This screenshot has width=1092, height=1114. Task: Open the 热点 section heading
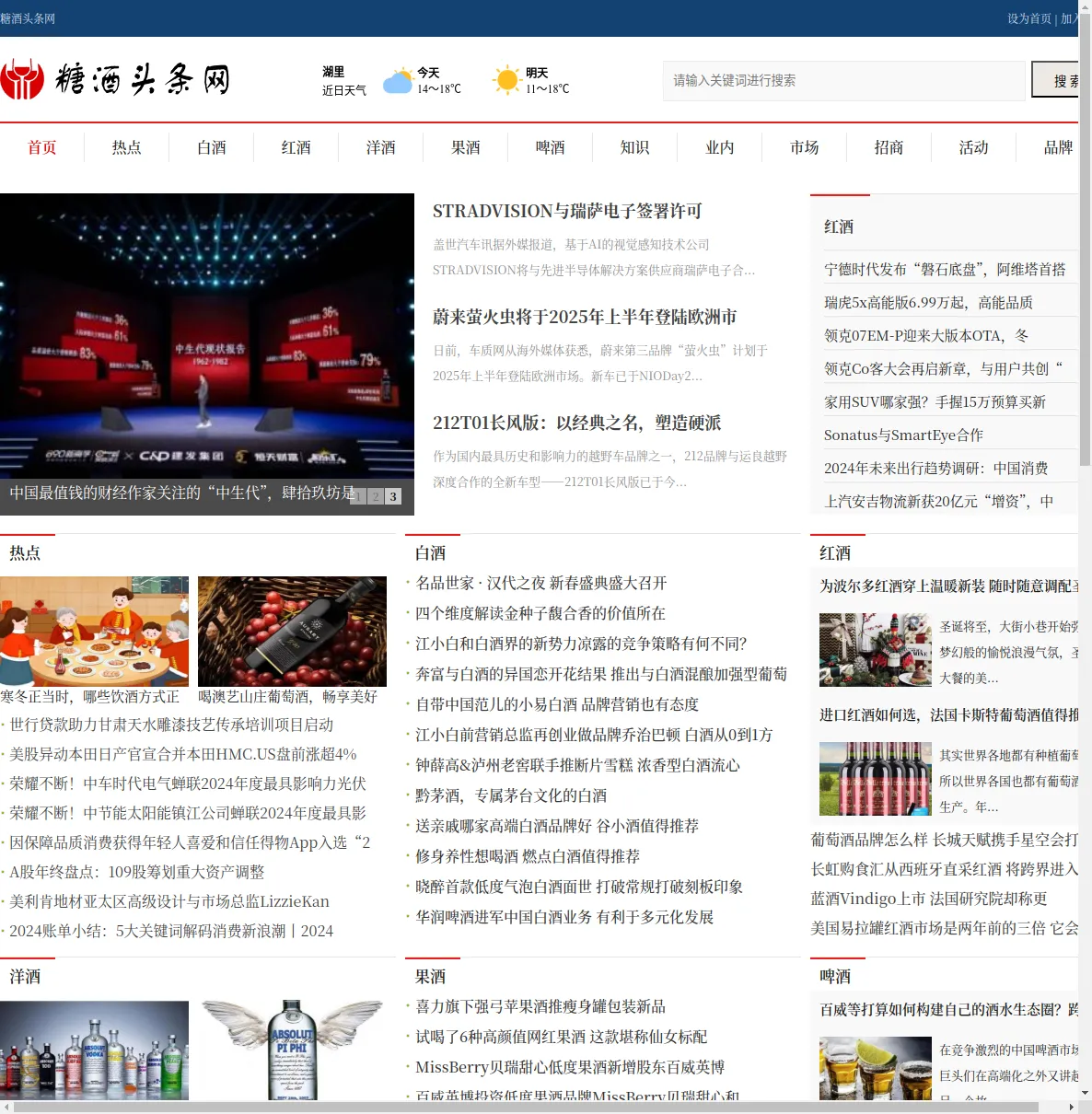point(25,553)
